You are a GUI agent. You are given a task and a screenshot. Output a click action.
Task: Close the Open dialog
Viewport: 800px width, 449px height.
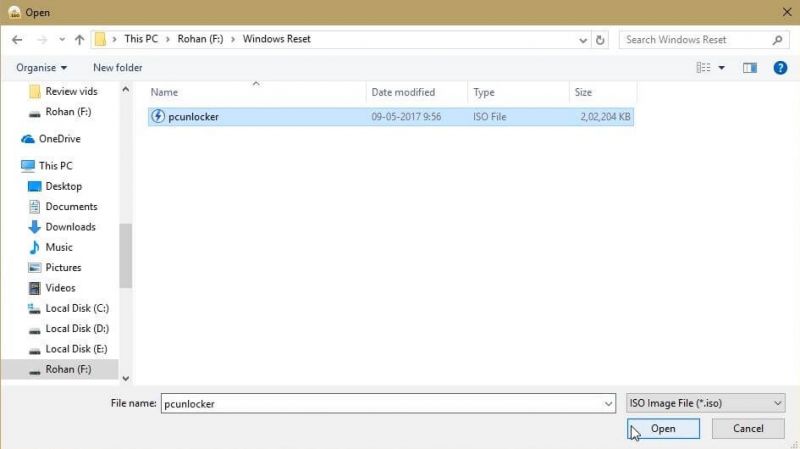[787, 12]
